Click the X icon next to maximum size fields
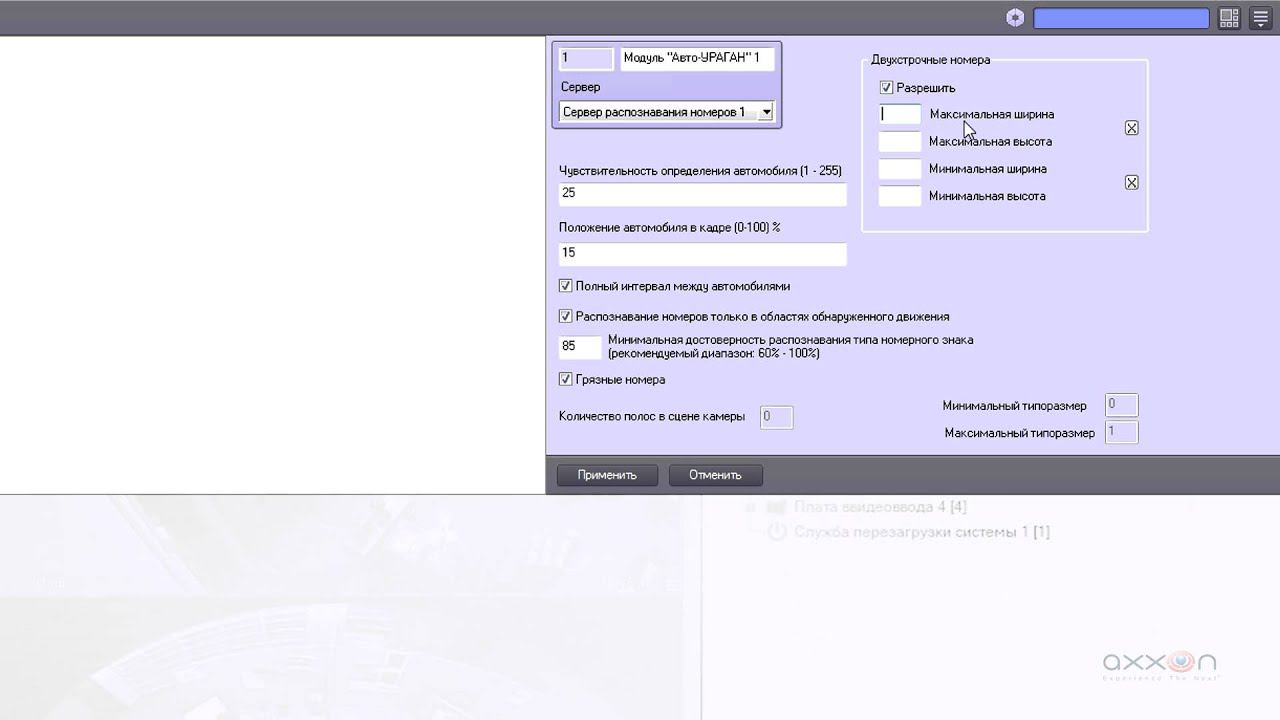Image resolution: width=1280 pixels, height=720 pixels. [1131, 128]
